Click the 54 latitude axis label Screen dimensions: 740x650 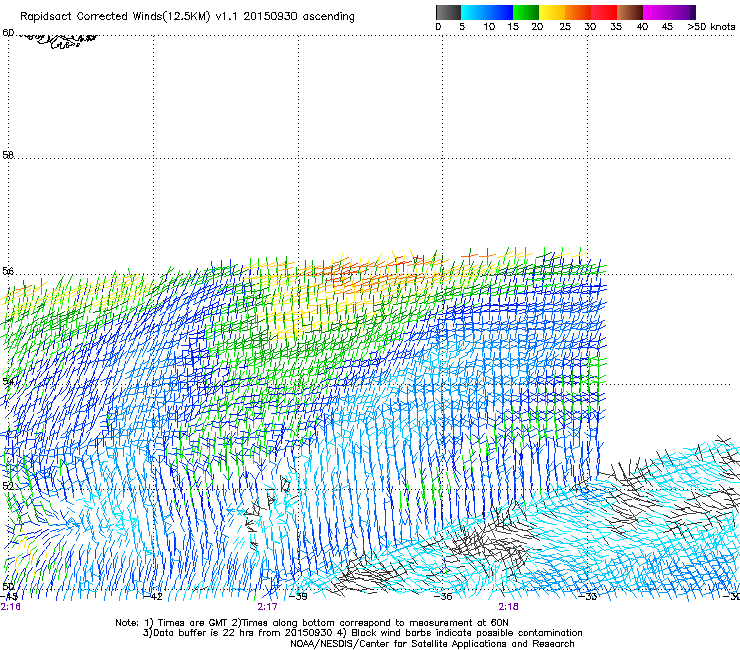tap(8, 381)
